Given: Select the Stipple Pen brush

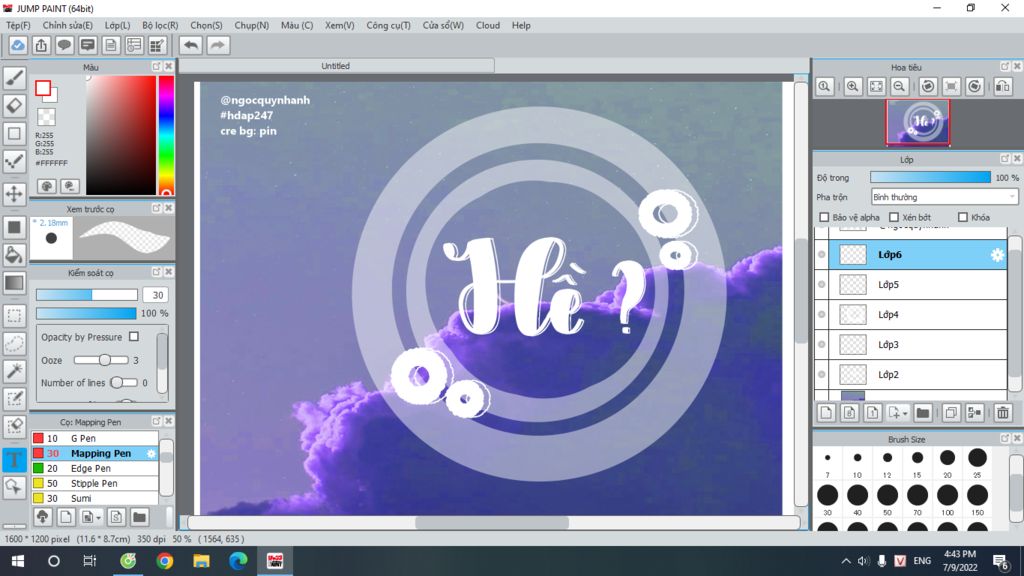Looking at the screenshot, I should 95,483.
